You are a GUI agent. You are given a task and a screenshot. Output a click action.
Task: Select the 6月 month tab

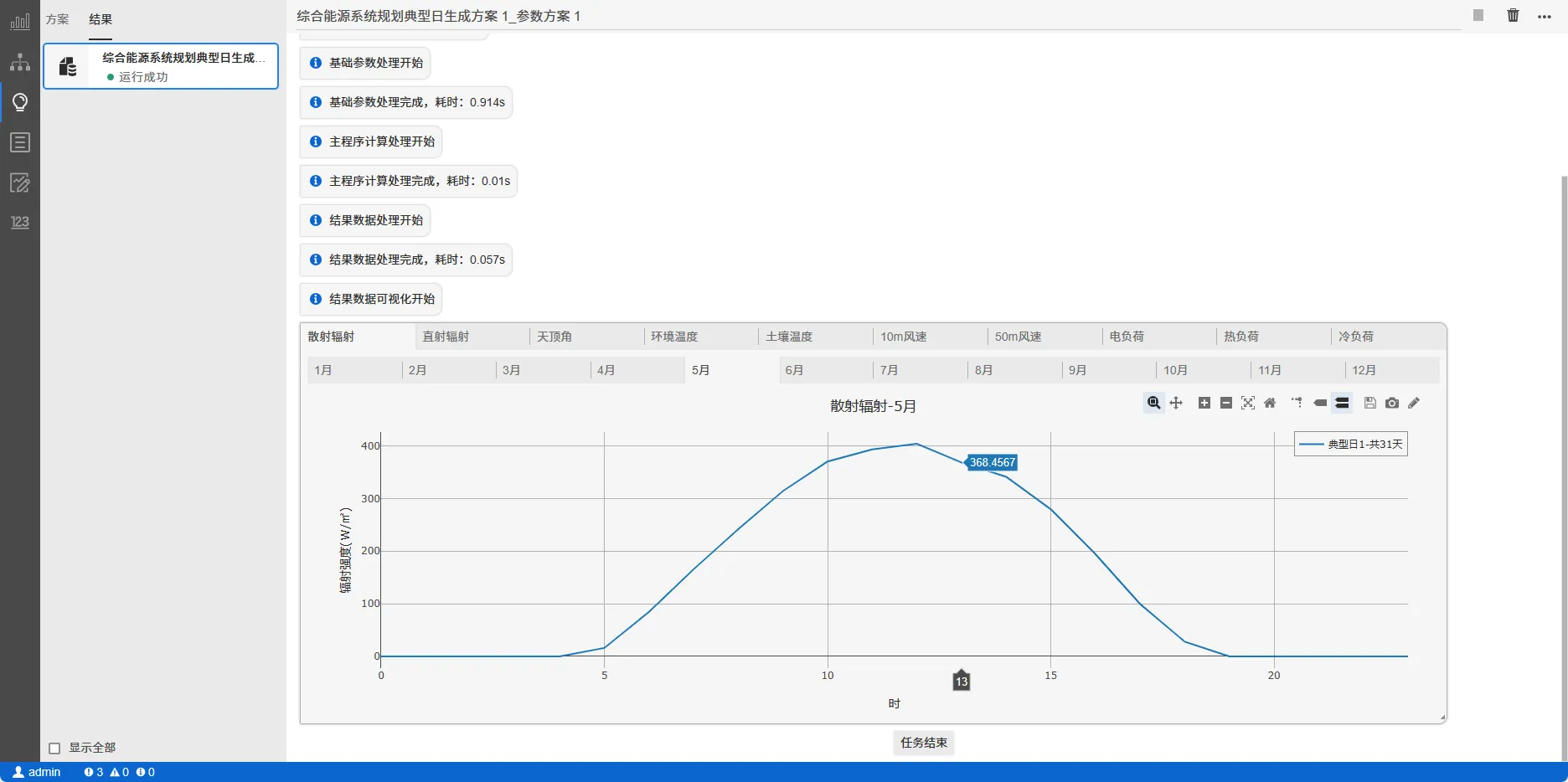826,370
